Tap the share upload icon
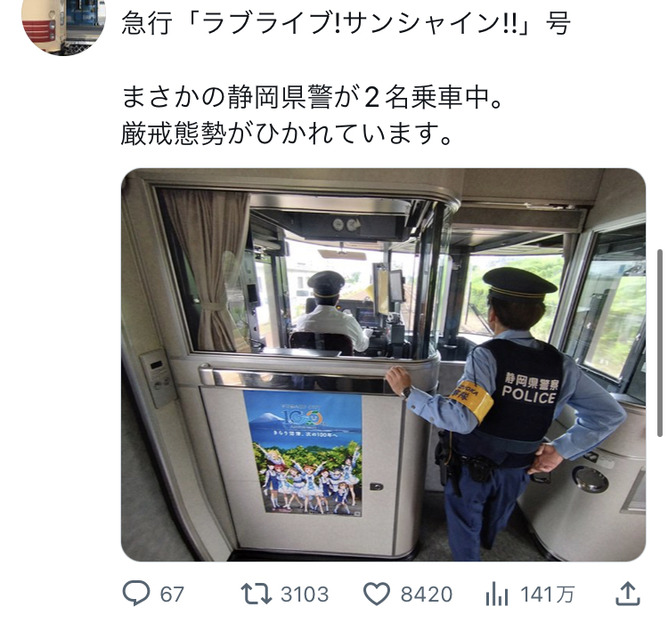 coord(628,594)
